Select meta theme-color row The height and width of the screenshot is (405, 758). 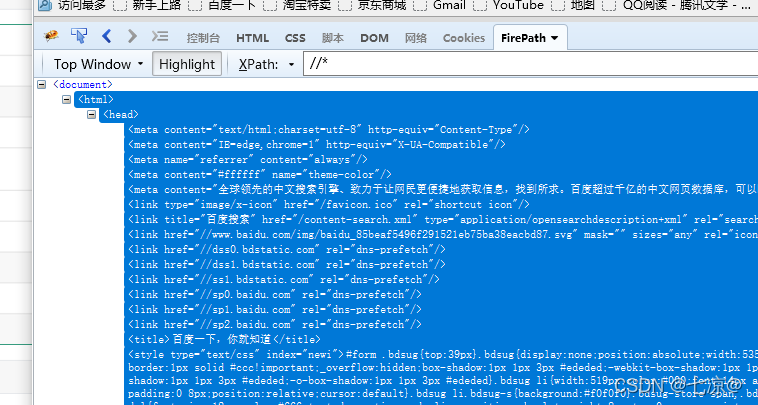260,174
